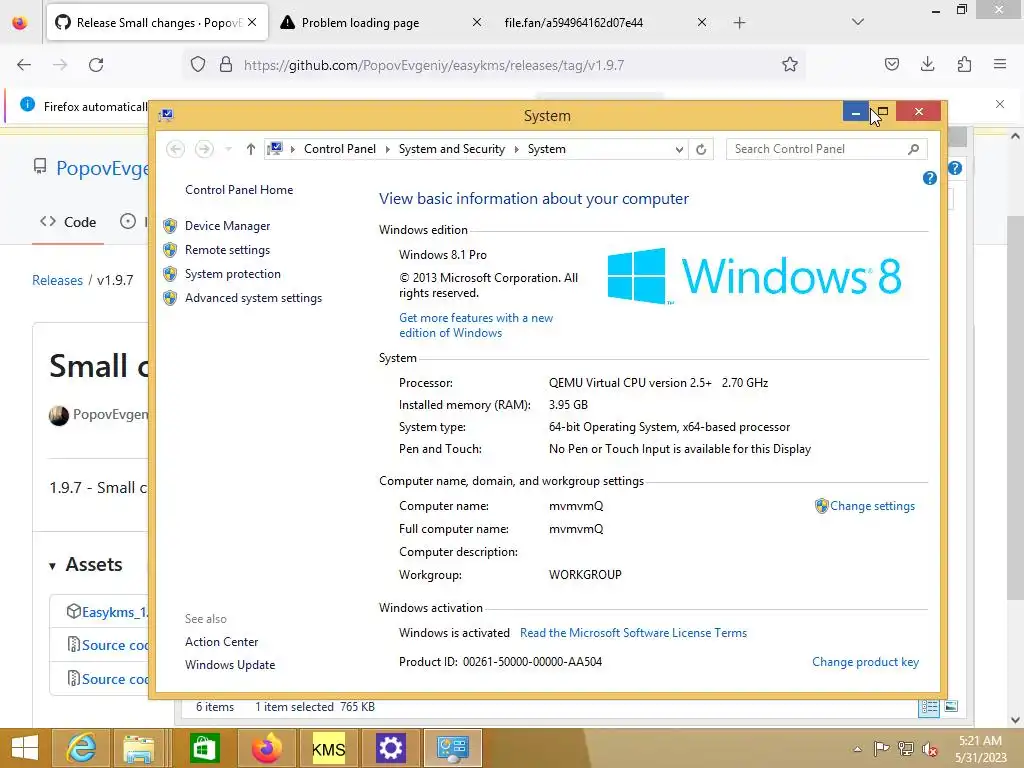Reload the page in Firefox
The image size is (1024, 768).
(x=96, y=65)
